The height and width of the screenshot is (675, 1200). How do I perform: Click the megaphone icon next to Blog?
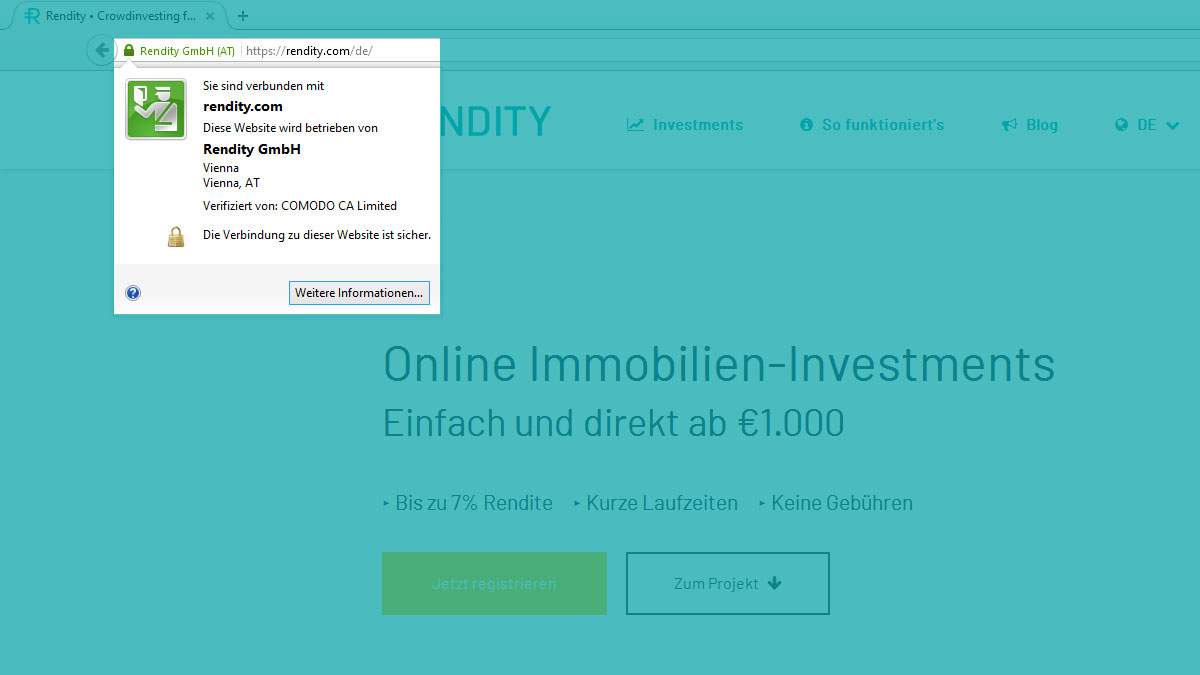(x=1010, y=125)
